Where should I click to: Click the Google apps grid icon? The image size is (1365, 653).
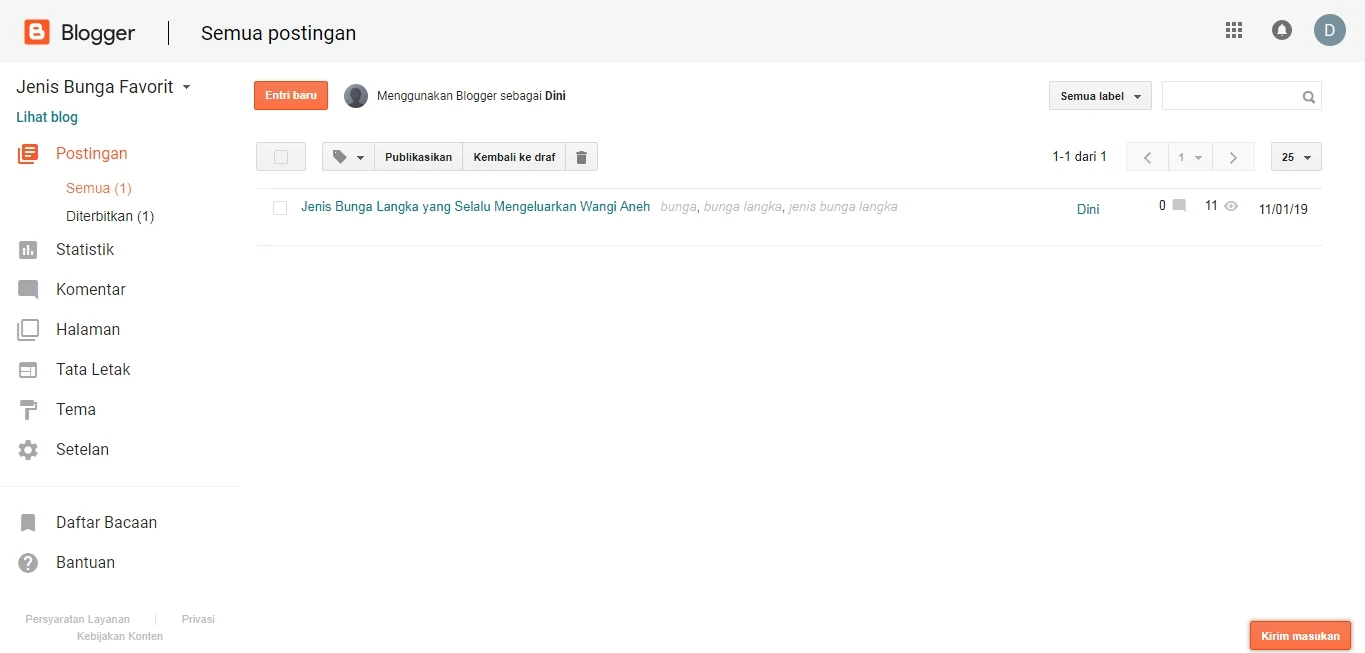(x=1233, y=30)
